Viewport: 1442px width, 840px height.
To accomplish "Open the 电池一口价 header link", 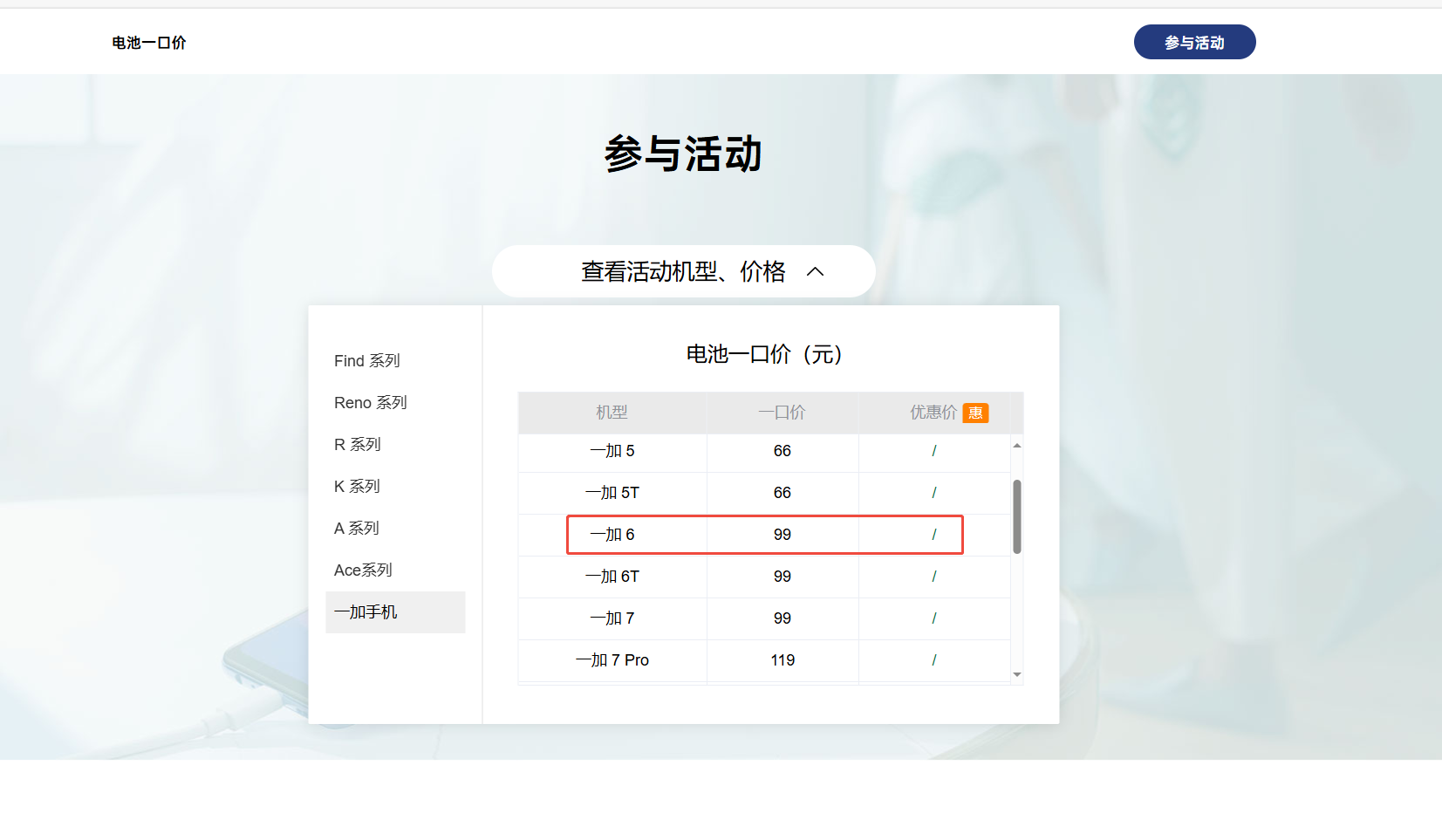I will point(149,43).
